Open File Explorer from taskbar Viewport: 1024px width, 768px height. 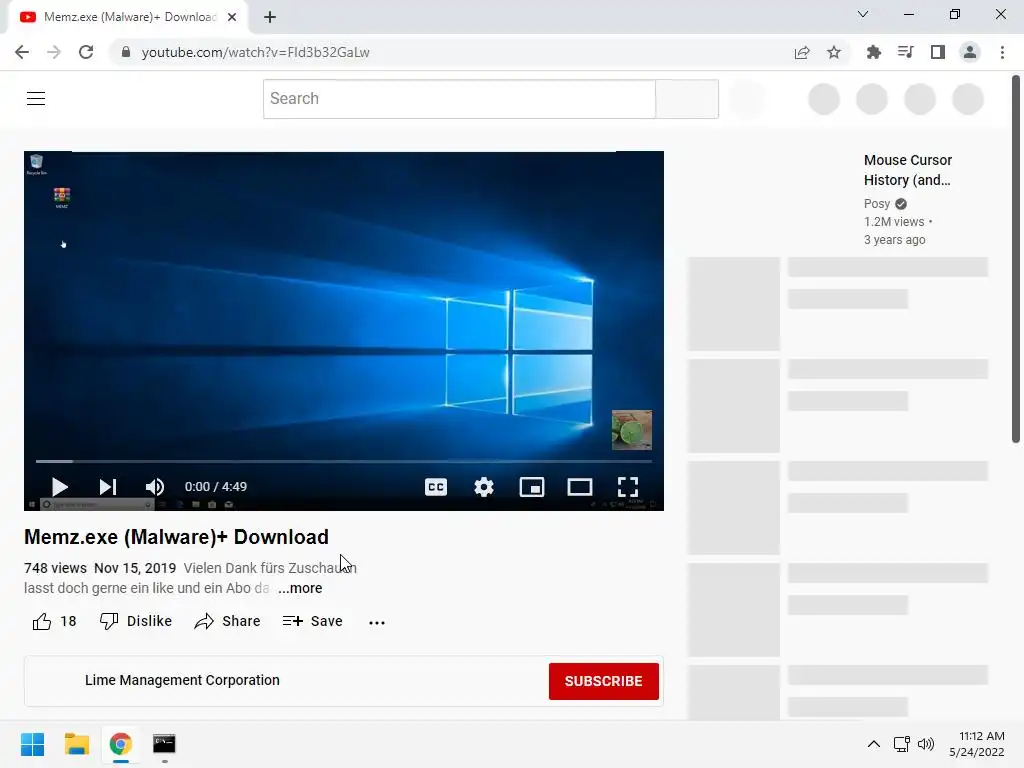[76, 744]
